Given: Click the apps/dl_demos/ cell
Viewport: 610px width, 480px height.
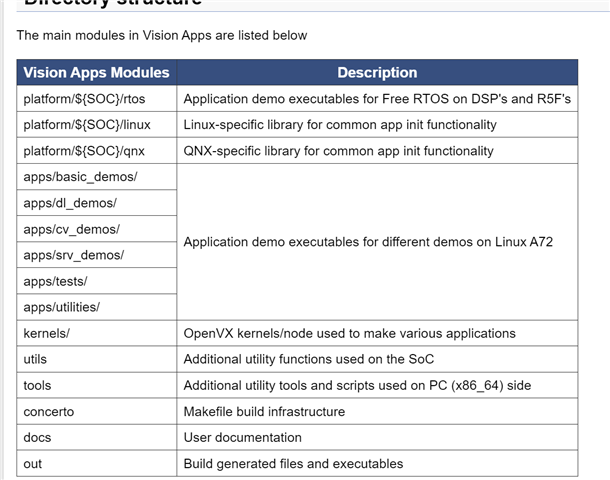Looking at the screenshot, I should [96, 203].
